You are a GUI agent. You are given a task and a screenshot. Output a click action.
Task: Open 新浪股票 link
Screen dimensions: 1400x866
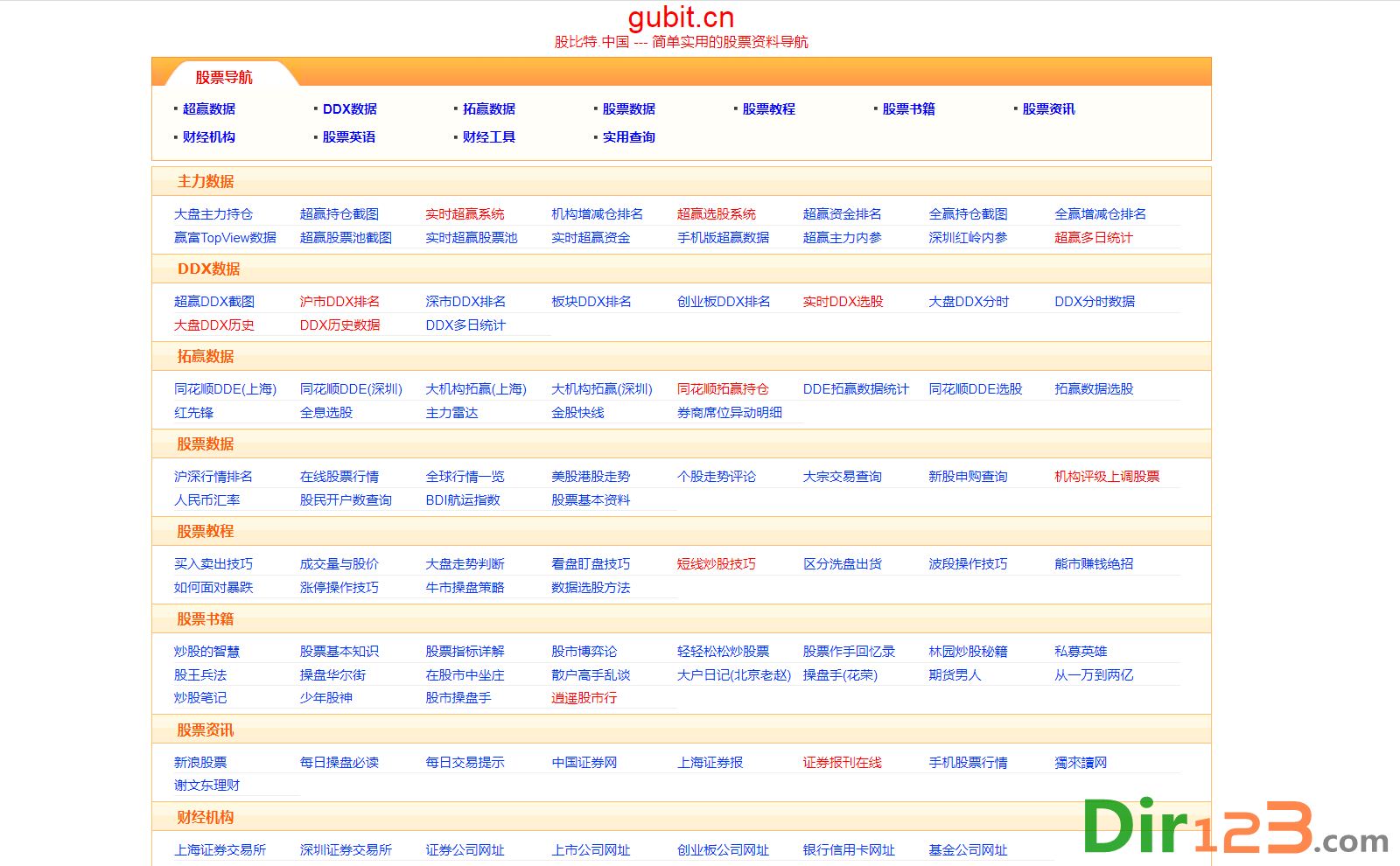tap(200, 763)
